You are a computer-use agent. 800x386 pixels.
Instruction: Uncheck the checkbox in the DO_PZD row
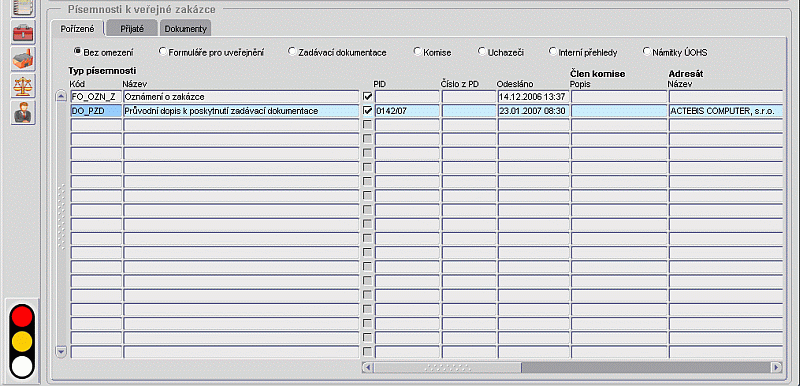(x=367, y=111)
